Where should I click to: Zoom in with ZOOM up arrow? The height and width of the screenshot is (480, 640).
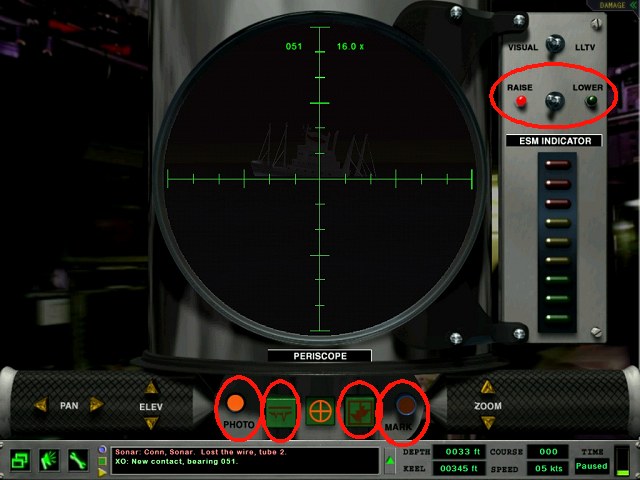[x=488, y=388]
